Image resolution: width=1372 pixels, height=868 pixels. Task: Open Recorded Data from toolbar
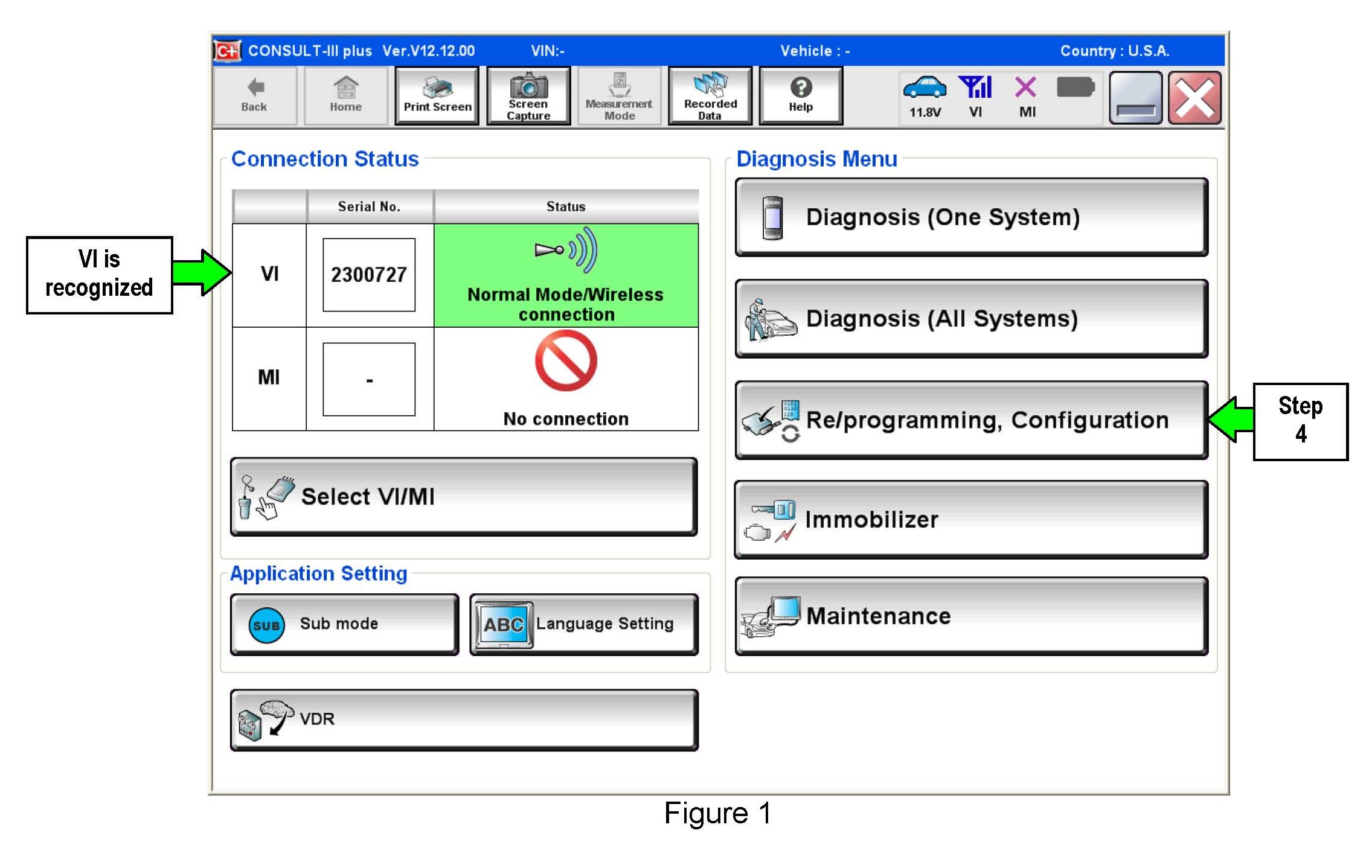[710, 97]
